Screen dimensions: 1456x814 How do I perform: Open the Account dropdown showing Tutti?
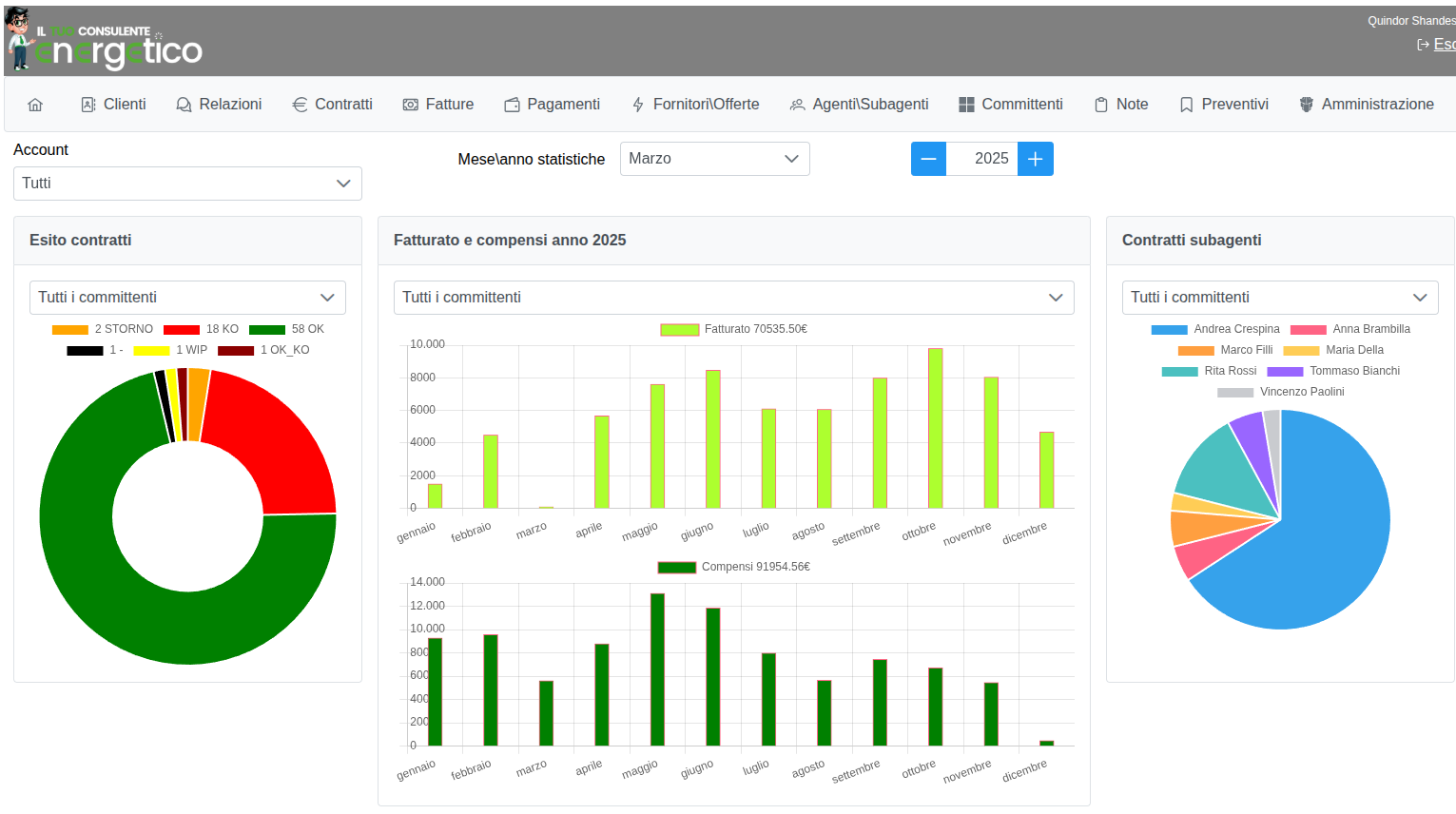click(187, 184)
